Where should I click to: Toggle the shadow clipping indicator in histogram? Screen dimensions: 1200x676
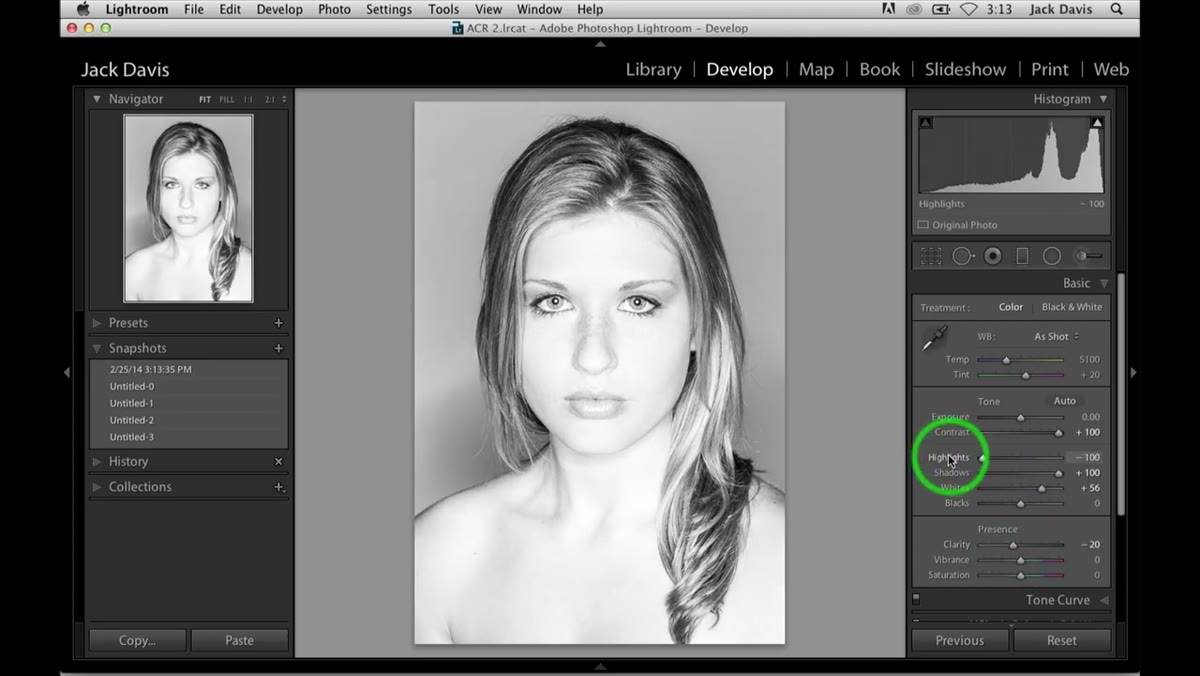[x=925, y=123]
